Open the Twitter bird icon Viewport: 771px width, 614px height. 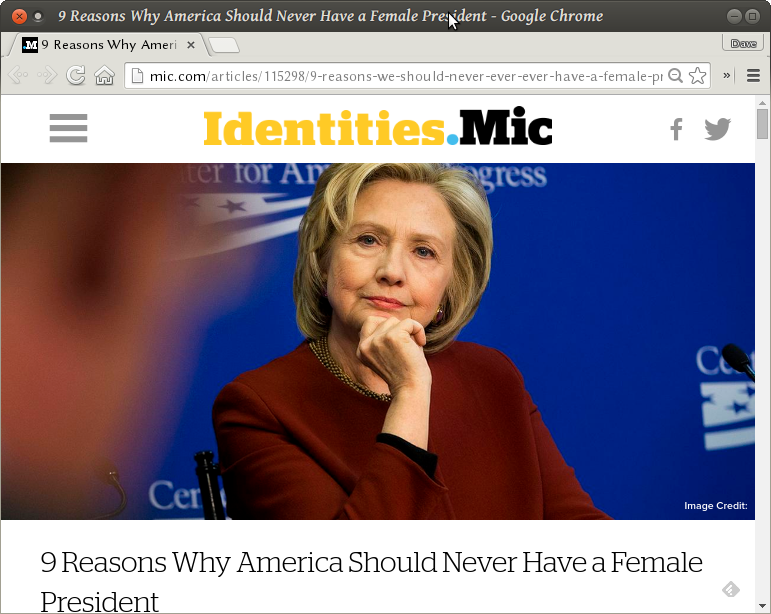click(717, 129)
